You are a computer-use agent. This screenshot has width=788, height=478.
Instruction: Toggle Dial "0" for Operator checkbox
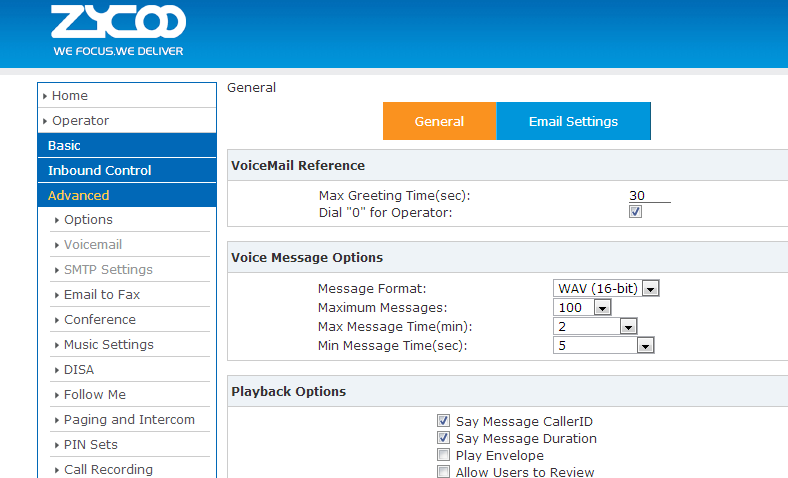pos(635,212)
